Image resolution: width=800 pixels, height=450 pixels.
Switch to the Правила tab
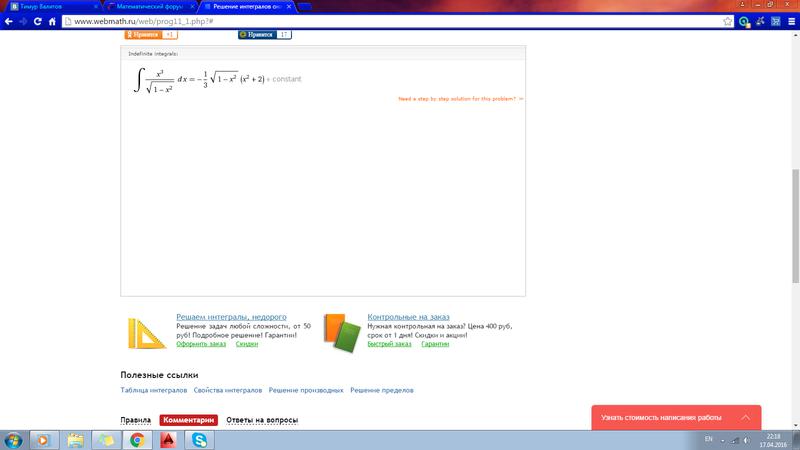click(x=136, y=420)
